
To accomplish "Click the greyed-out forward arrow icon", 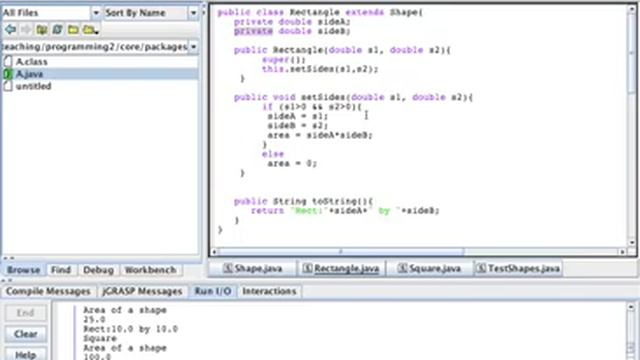I will click(26, 29).
